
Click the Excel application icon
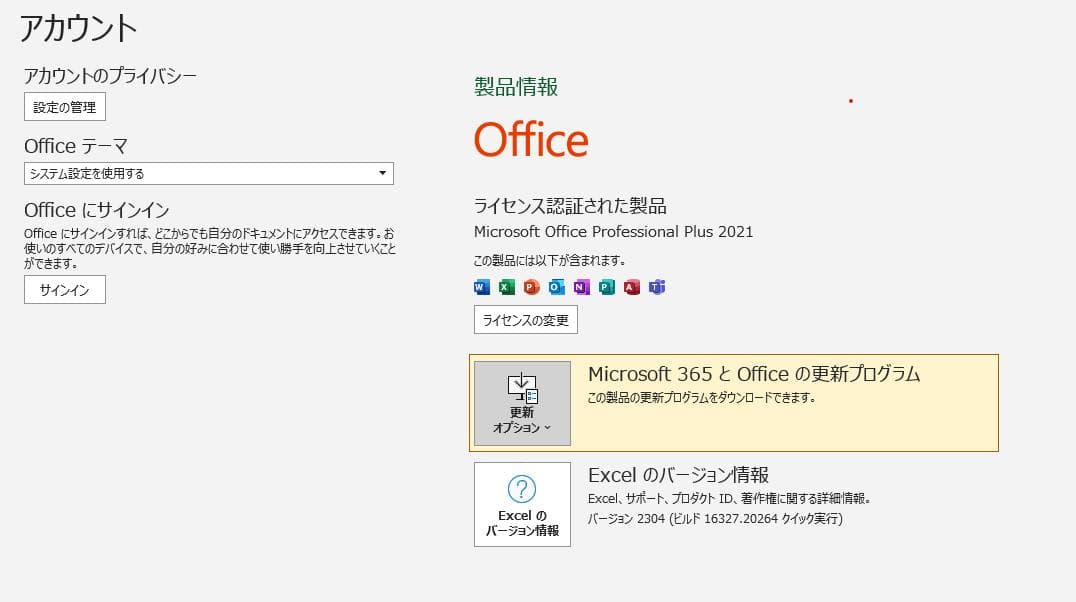click(x=505, y=287)
